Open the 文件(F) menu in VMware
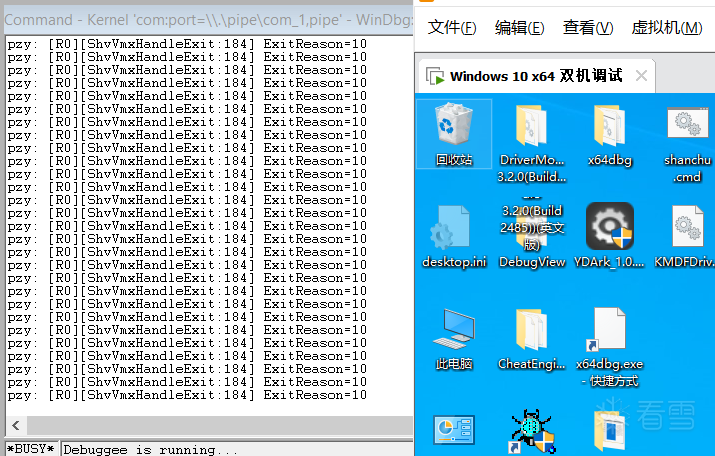The image size is (715, 456). (452, 28)
